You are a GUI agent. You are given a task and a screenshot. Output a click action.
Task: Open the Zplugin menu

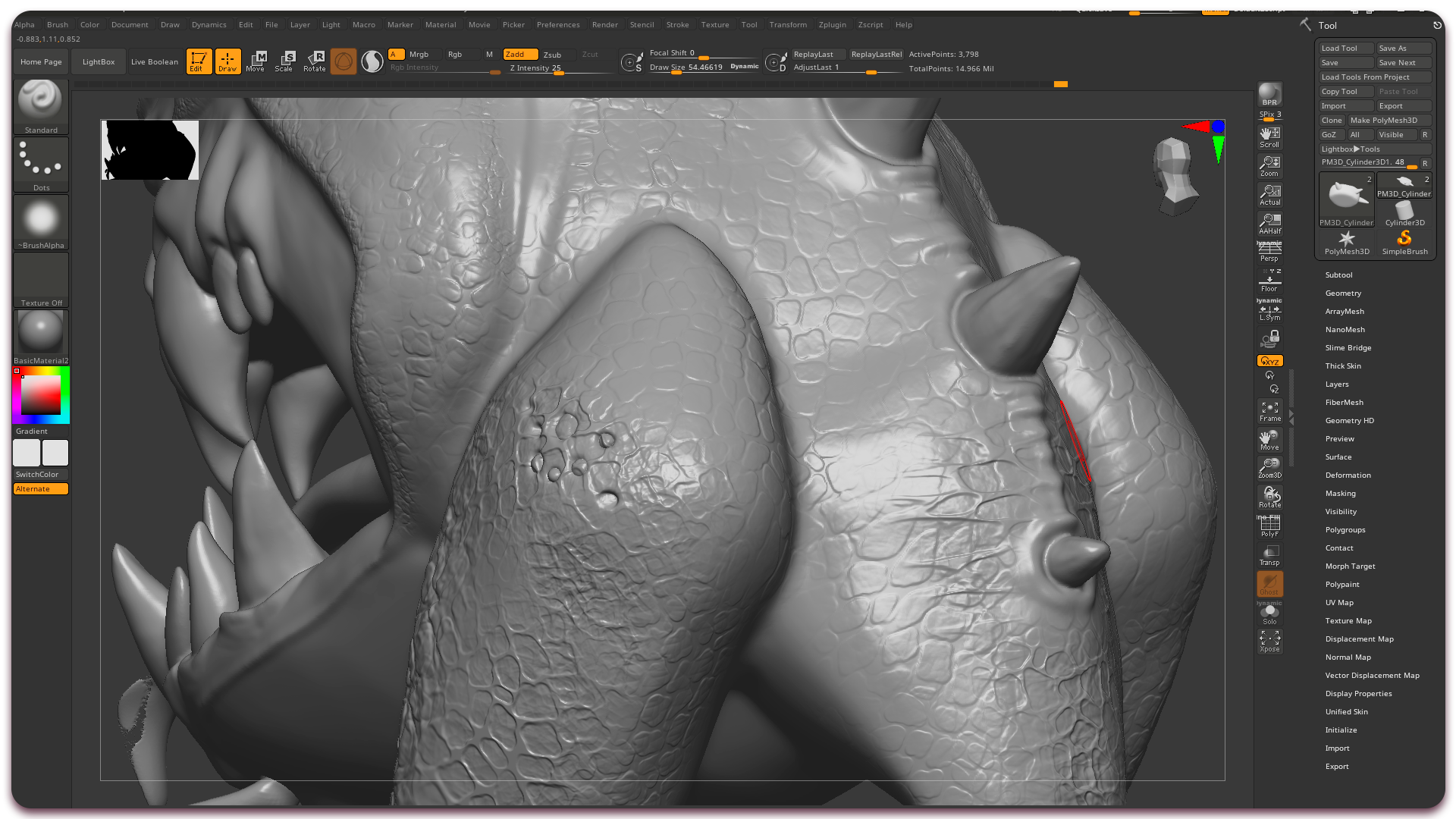pyautogui.click(x=832, y=25)
